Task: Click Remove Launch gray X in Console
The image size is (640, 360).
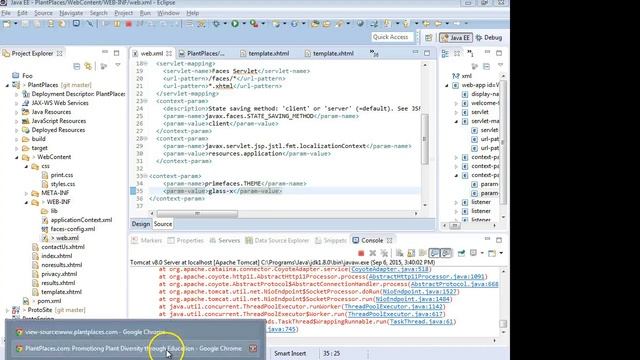Action: point(372,253)
